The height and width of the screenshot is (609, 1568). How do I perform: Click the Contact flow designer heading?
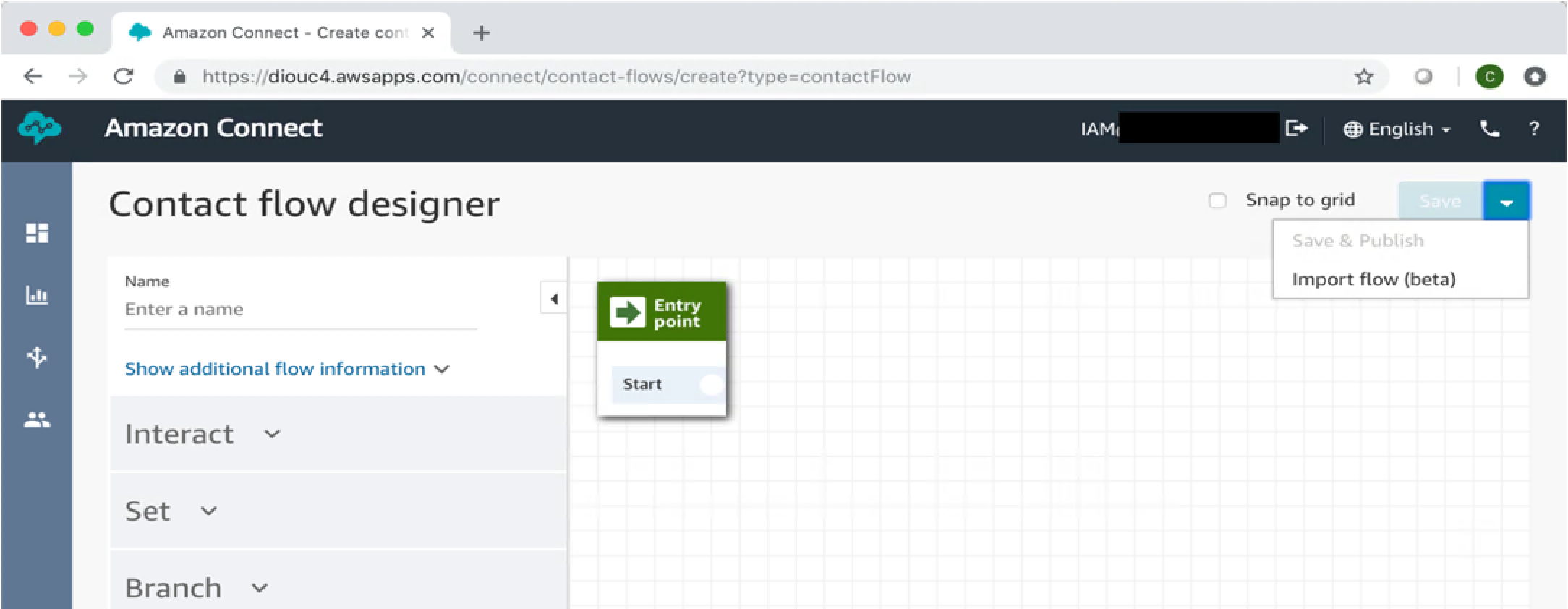[304, 204]
